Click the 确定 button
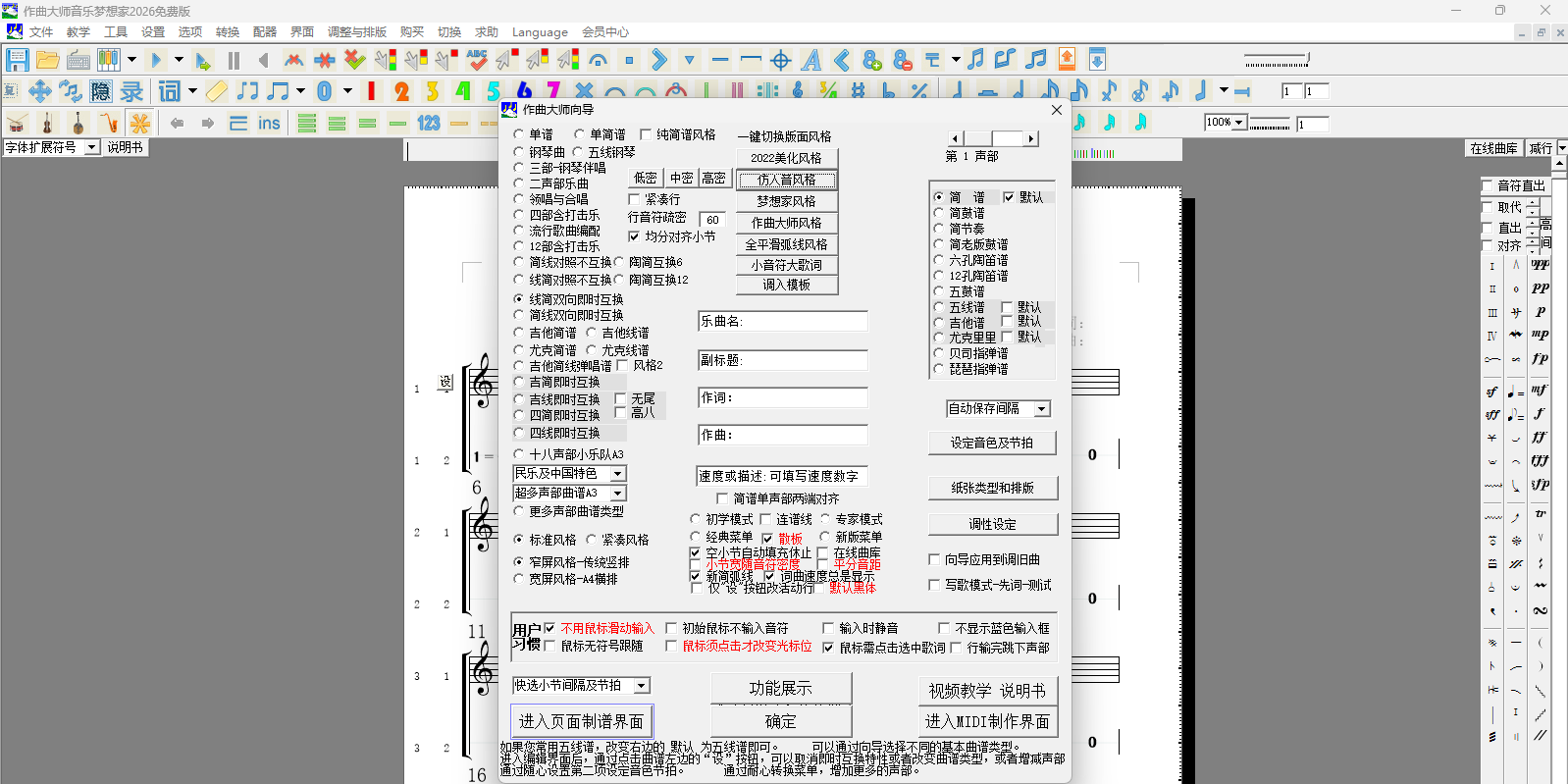Screen dimensions: 1568x784 coord(781,721)
